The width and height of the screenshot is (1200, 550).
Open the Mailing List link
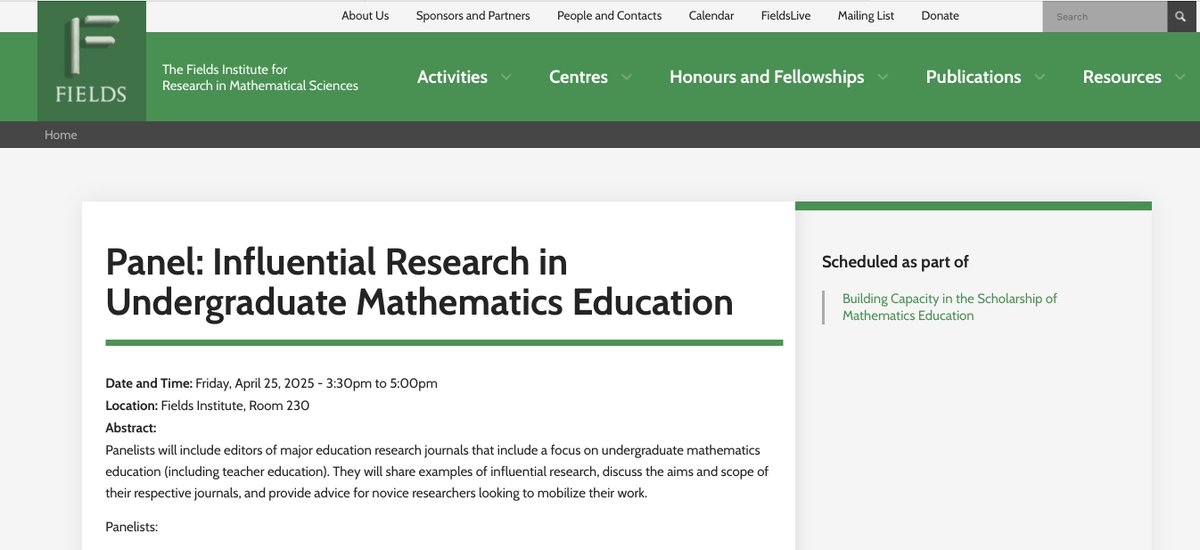click(866, 15)
